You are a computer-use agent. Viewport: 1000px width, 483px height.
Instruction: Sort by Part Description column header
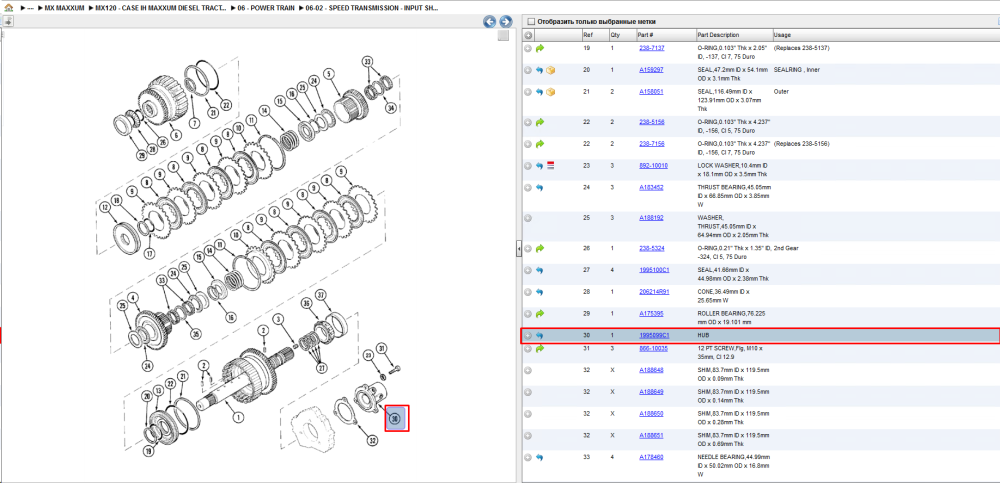click(x=717, y=35)
